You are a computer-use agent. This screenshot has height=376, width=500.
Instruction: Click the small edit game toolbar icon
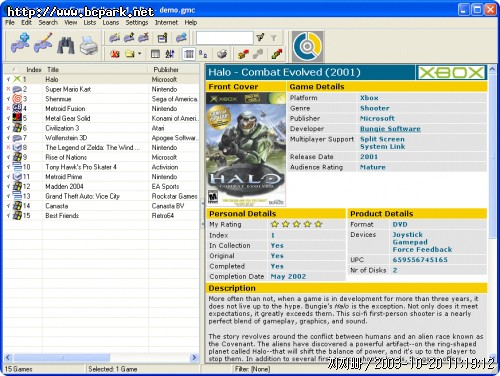(x=129, y=38)
